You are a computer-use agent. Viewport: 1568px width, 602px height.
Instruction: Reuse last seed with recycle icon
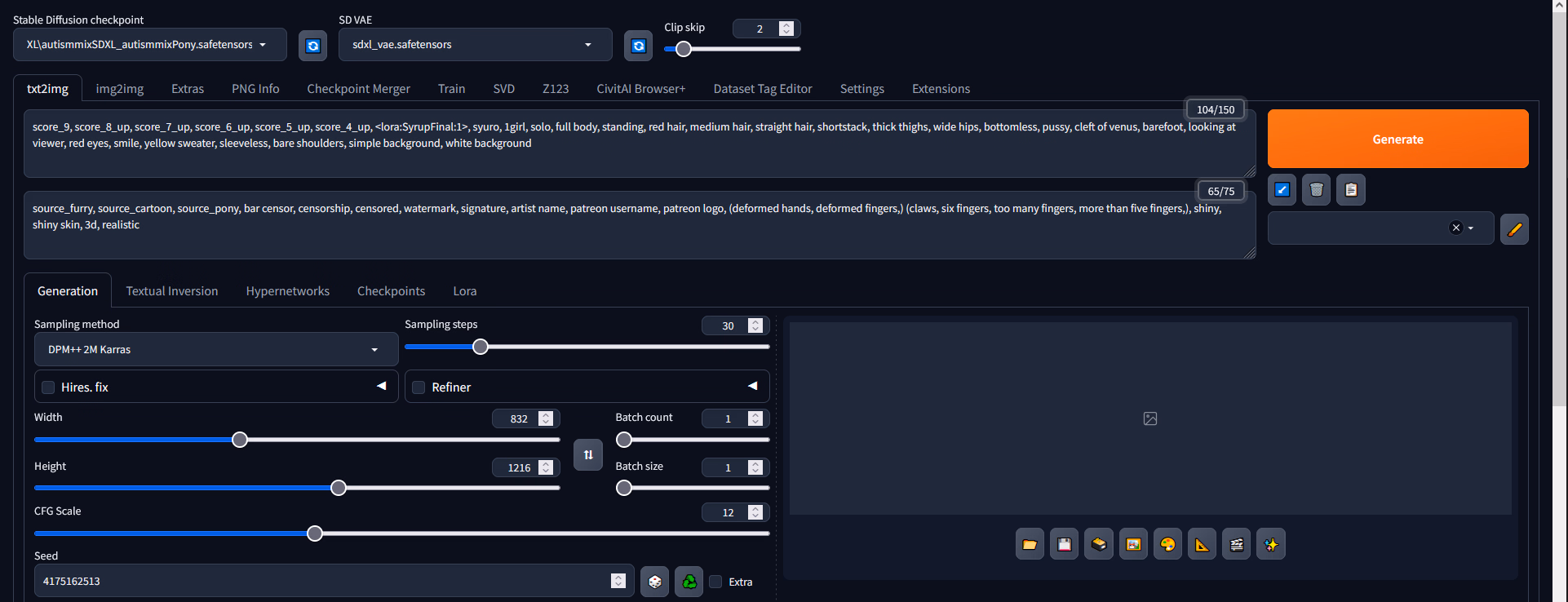click(689, 582)
